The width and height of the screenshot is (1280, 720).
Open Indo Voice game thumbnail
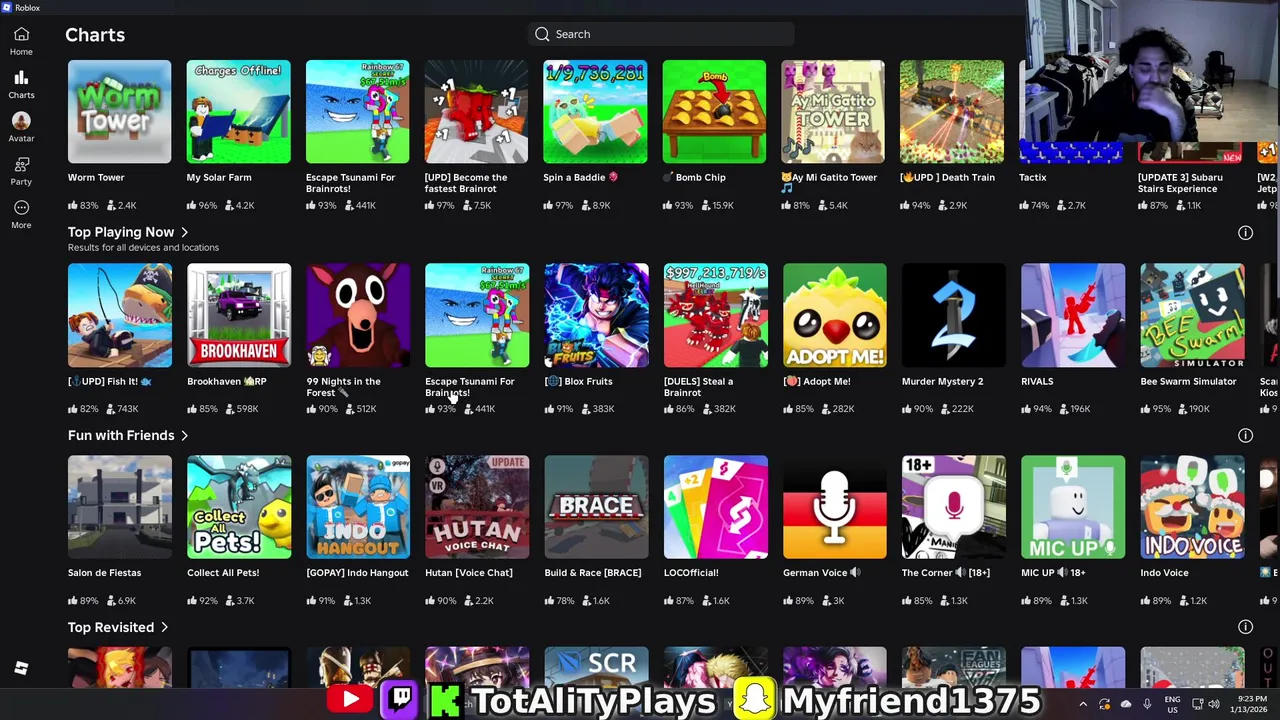coord(1192,507)
